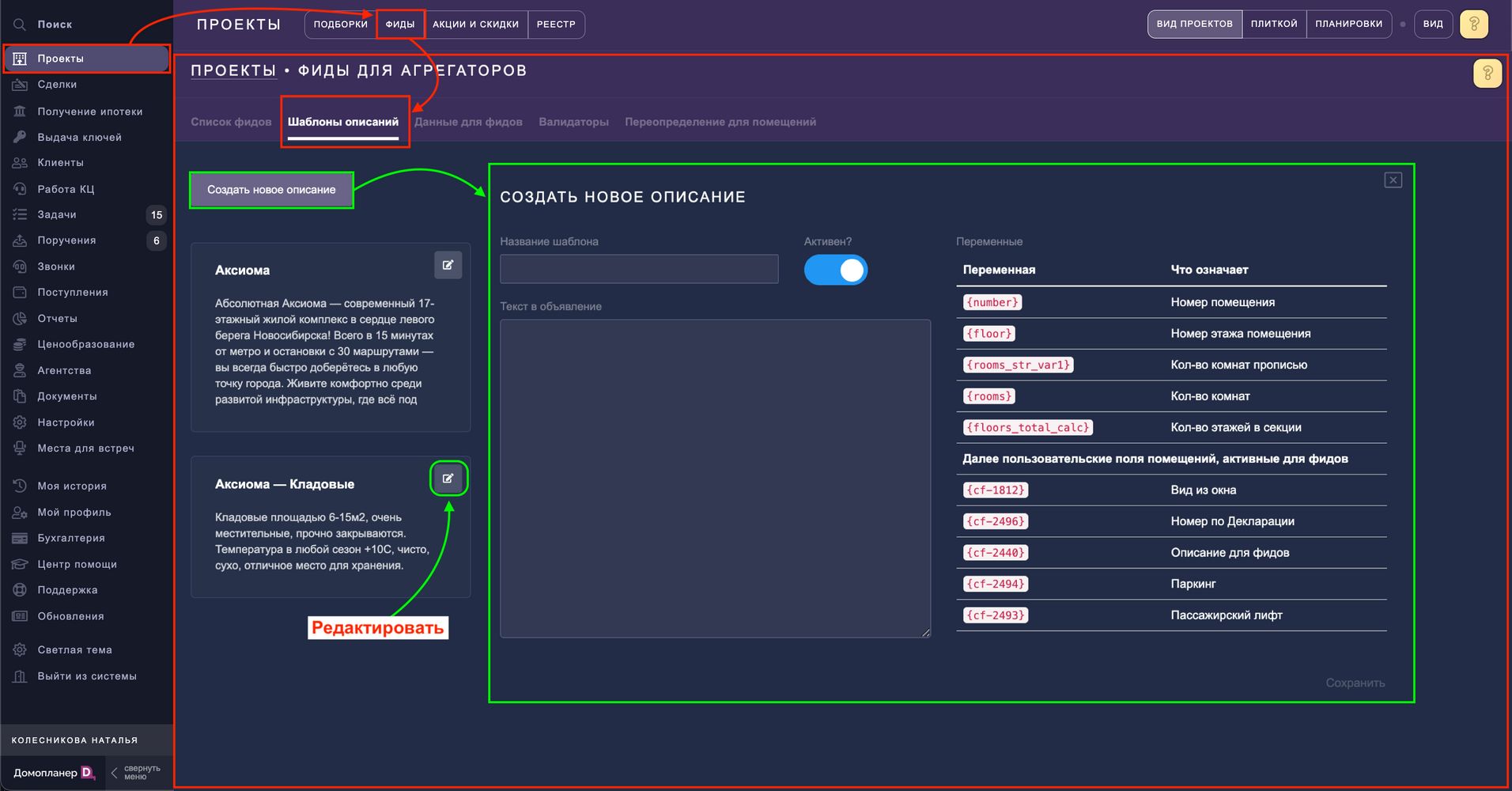Click the {floor} variable tag
This screenshot has width=1512, height=791.
coord(989,334)
